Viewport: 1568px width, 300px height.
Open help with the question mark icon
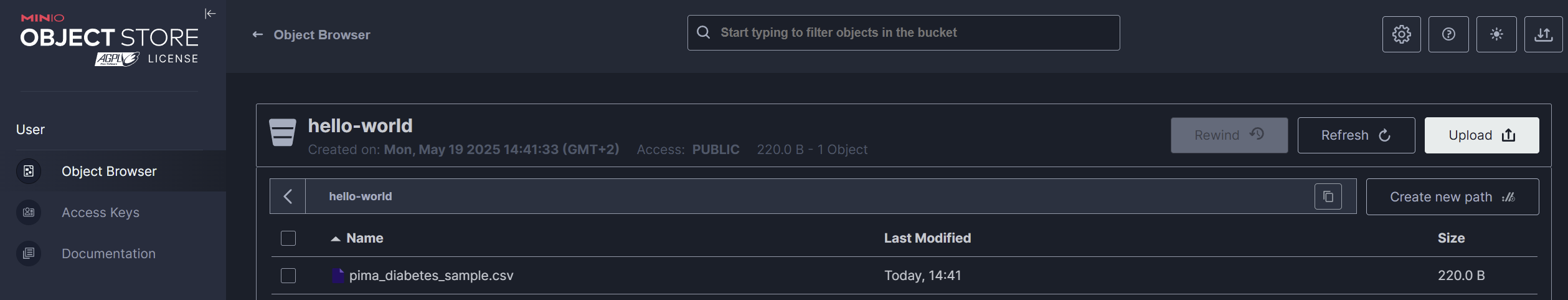tap(1448, 34)
